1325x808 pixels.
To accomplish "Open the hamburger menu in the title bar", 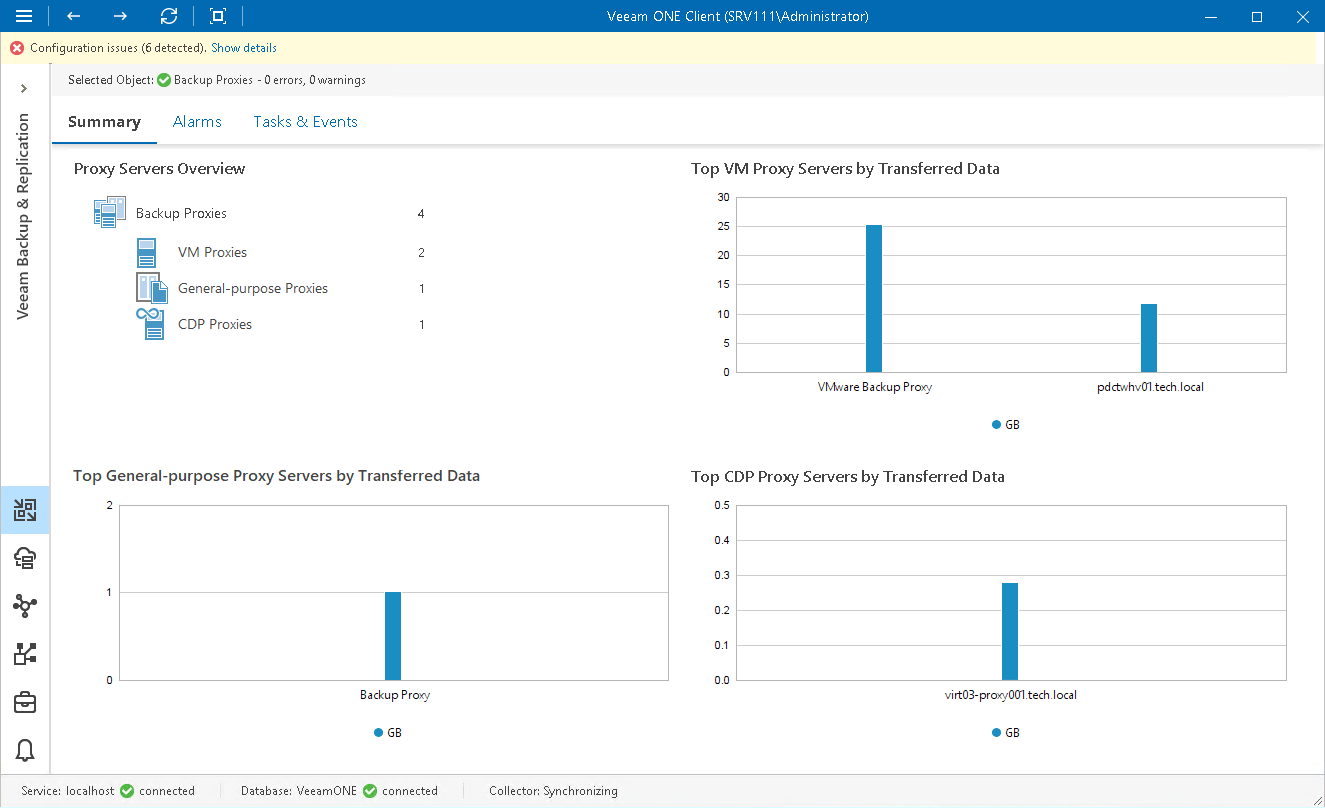I will coord(24,16).
